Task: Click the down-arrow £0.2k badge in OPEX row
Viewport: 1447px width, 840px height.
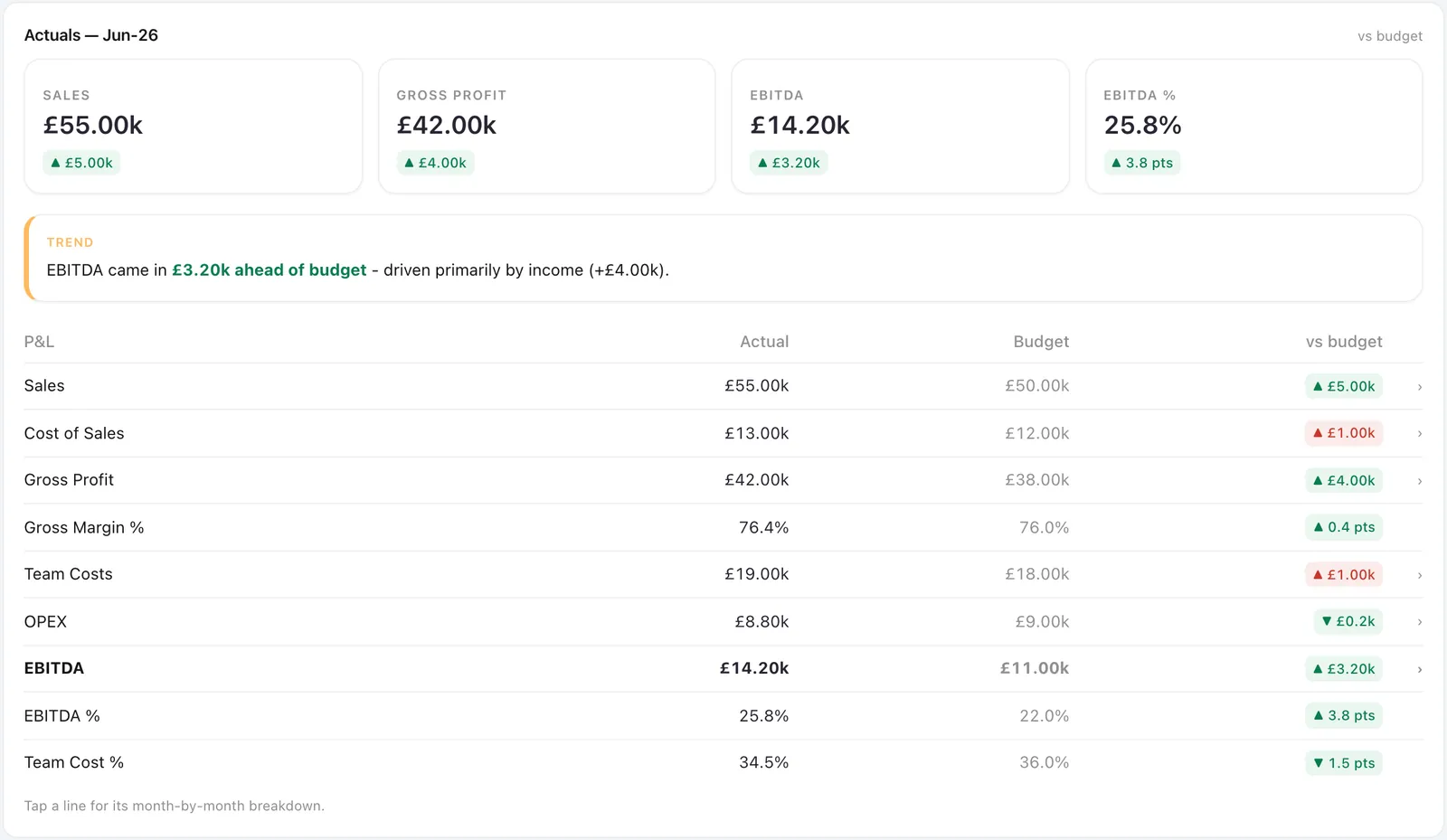Action: tap(1348, 621)
